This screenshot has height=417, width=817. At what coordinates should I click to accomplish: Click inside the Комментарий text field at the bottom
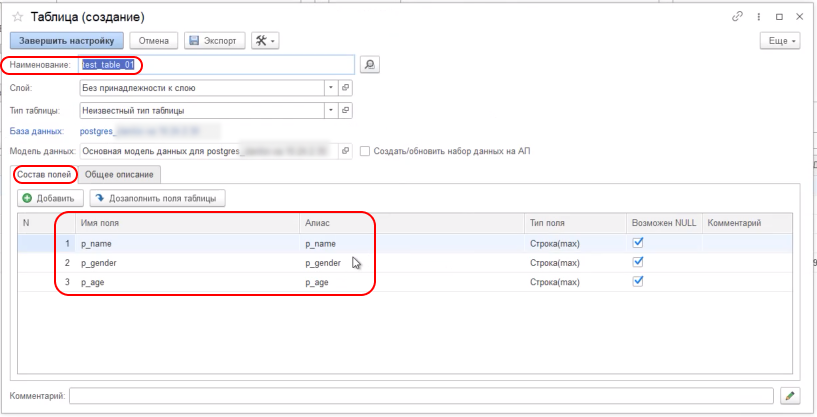pos(420,396)
